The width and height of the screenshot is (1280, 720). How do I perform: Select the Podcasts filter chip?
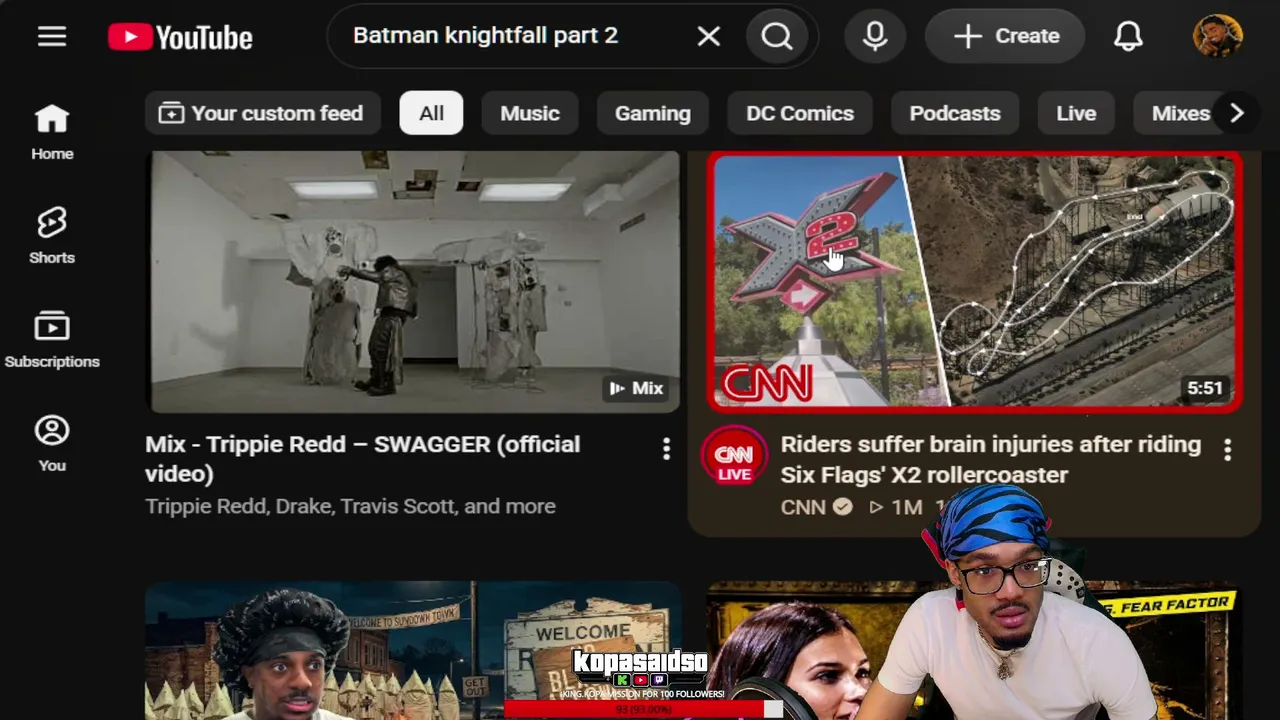[x=955, y=113]
